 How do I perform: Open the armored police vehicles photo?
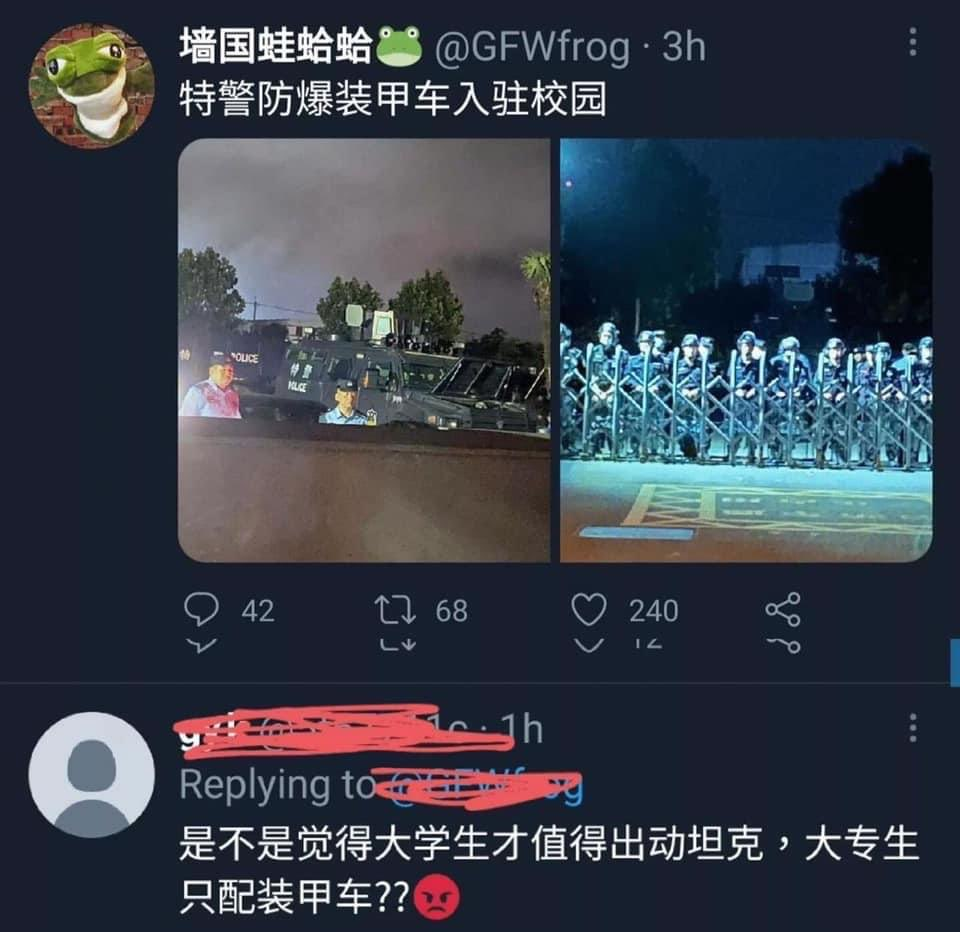(364, 350)
